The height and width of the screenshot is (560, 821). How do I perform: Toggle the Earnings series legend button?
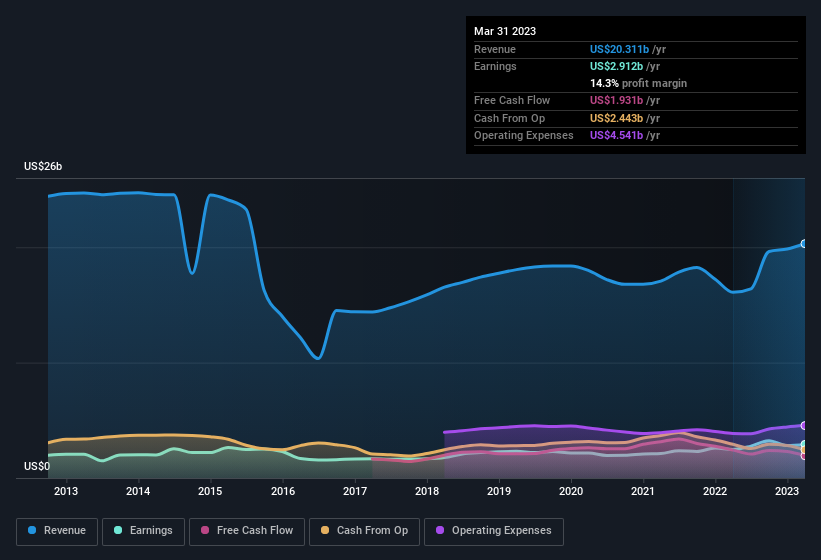143,531
